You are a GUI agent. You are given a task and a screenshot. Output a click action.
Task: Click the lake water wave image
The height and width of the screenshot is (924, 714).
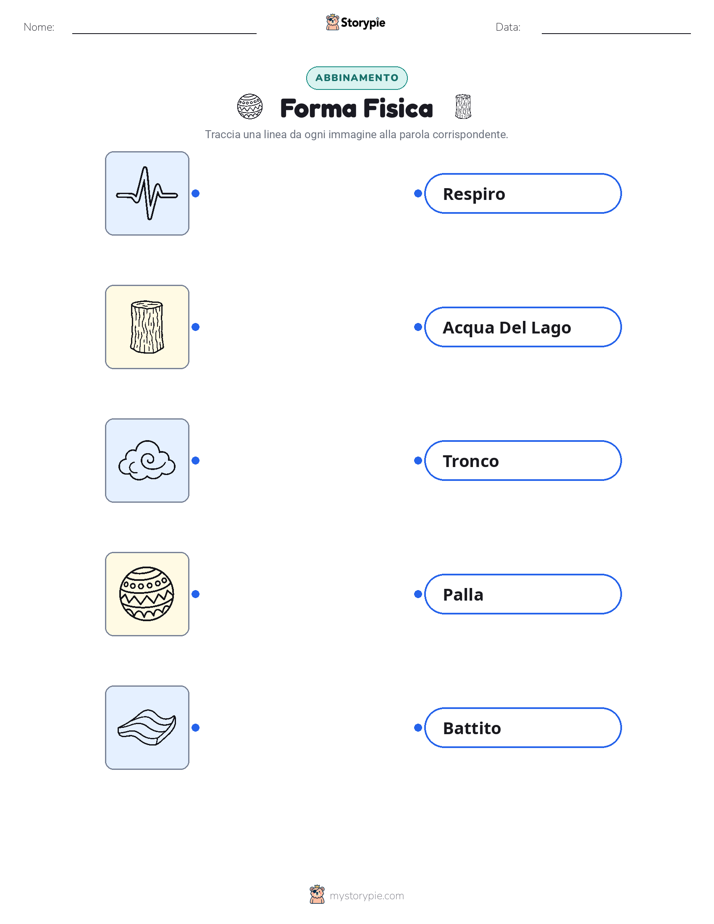pos(147,728)
